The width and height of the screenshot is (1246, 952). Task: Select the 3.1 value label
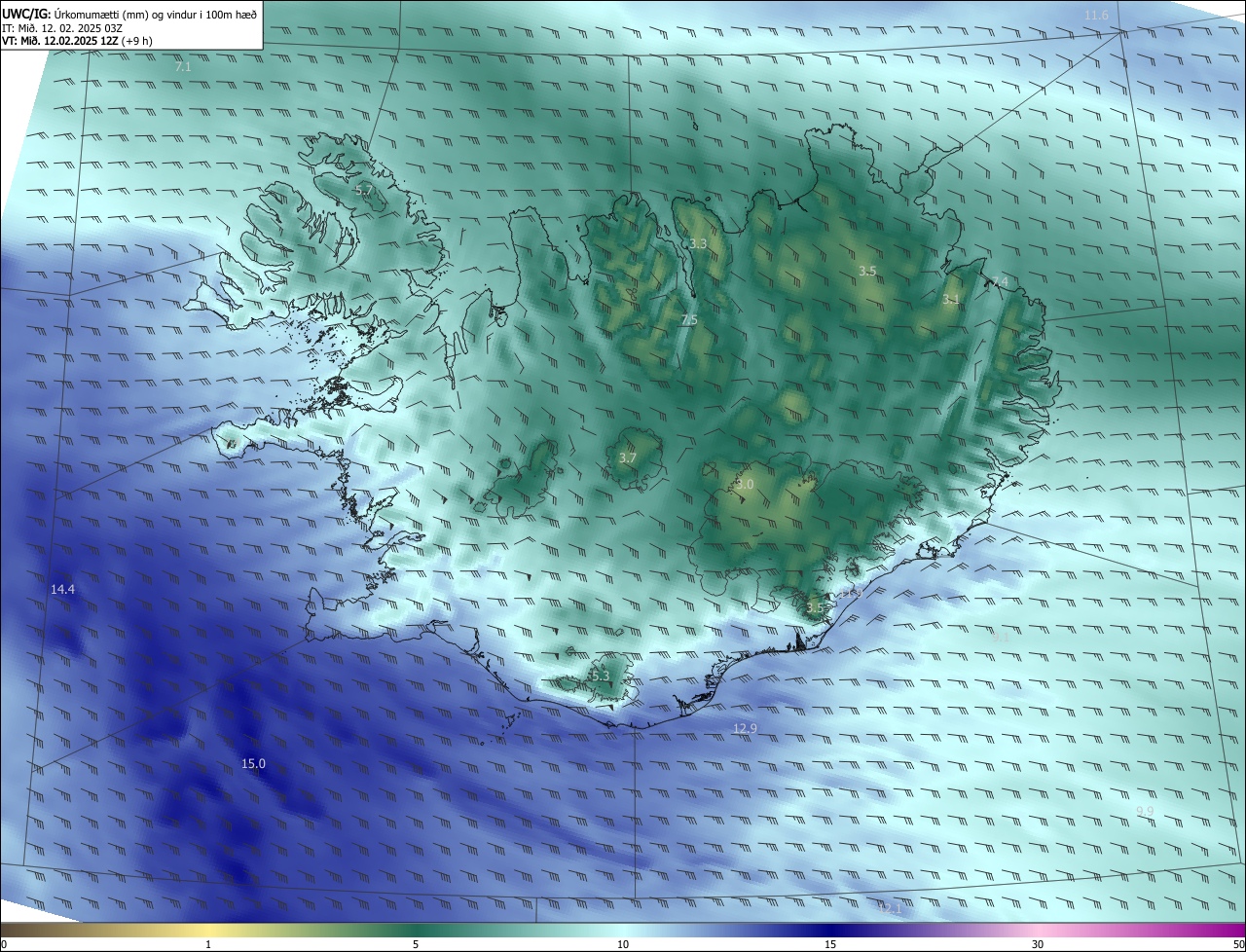(951, 300)
